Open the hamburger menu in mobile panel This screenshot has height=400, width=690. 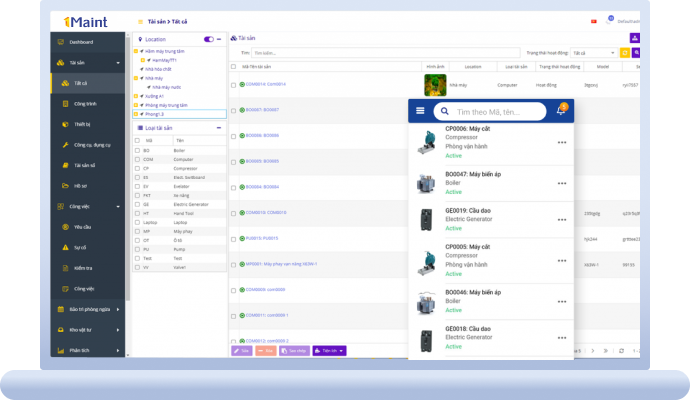click(x=420, y=111)
